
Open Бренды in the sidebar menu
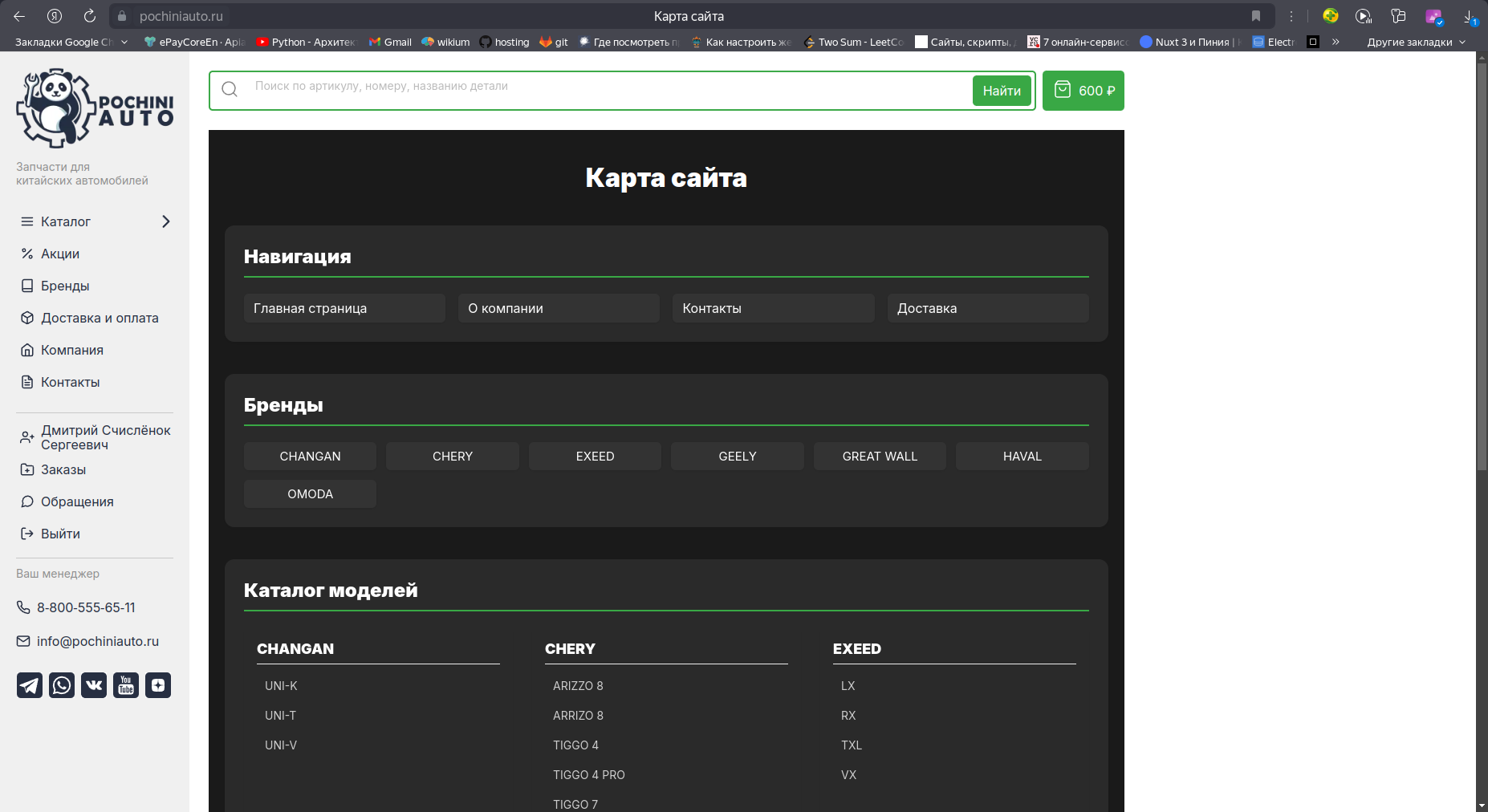tap(65, 286)
